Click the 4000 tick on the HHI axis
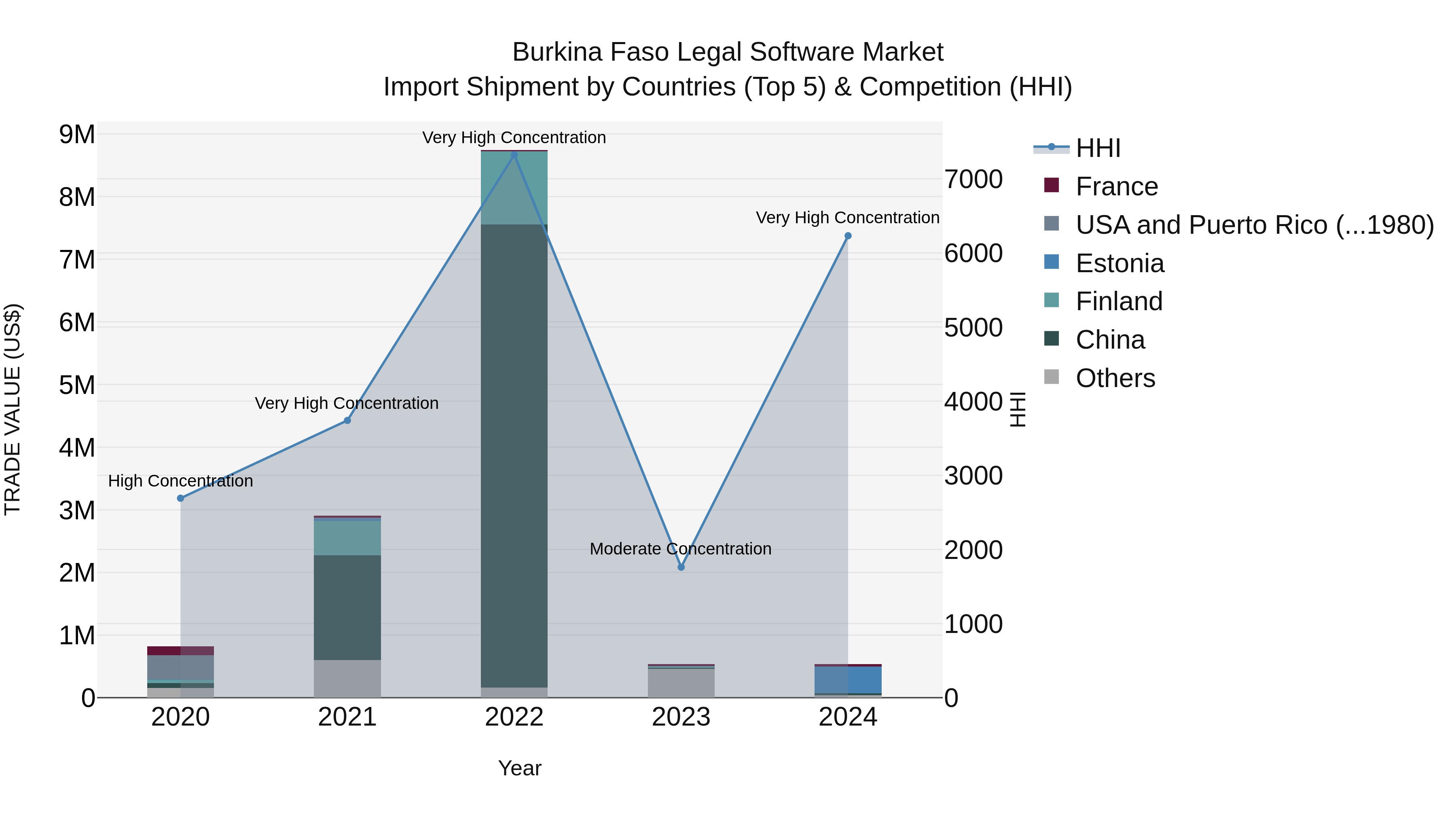Screen dimensions: 1456x819 (973, 402)
